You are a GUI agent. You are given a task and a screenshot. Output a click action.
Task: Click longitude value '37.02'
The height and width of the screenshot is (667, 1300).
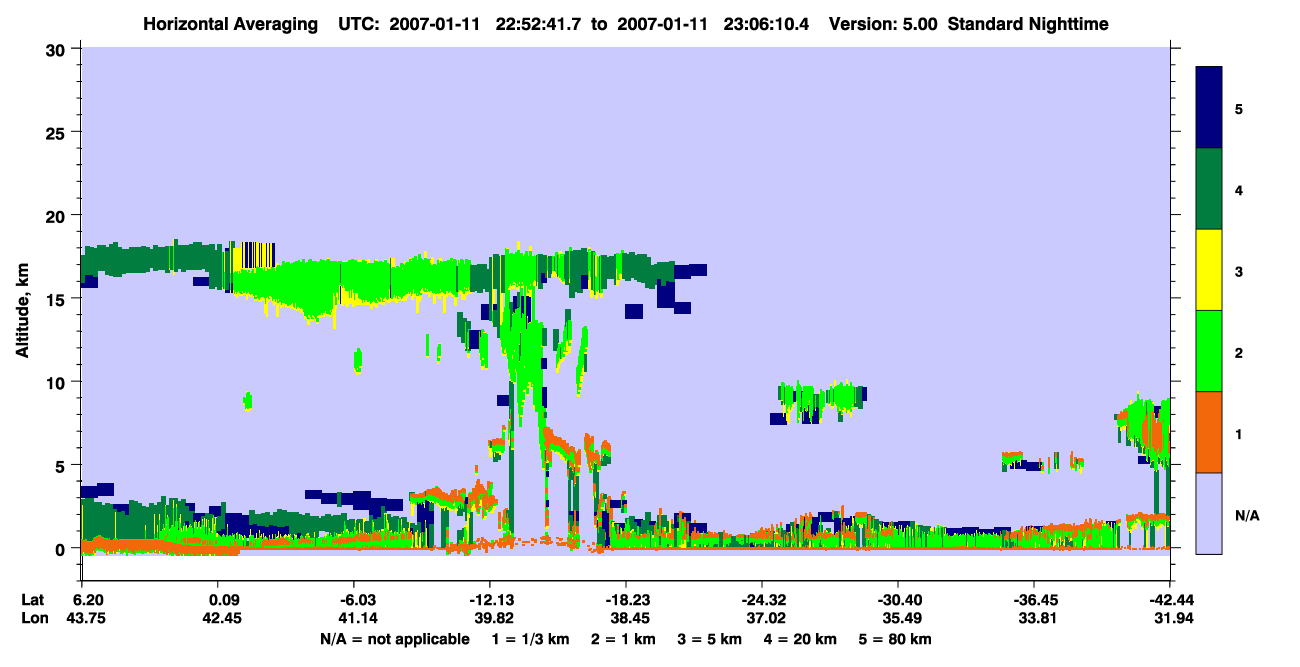765,618
